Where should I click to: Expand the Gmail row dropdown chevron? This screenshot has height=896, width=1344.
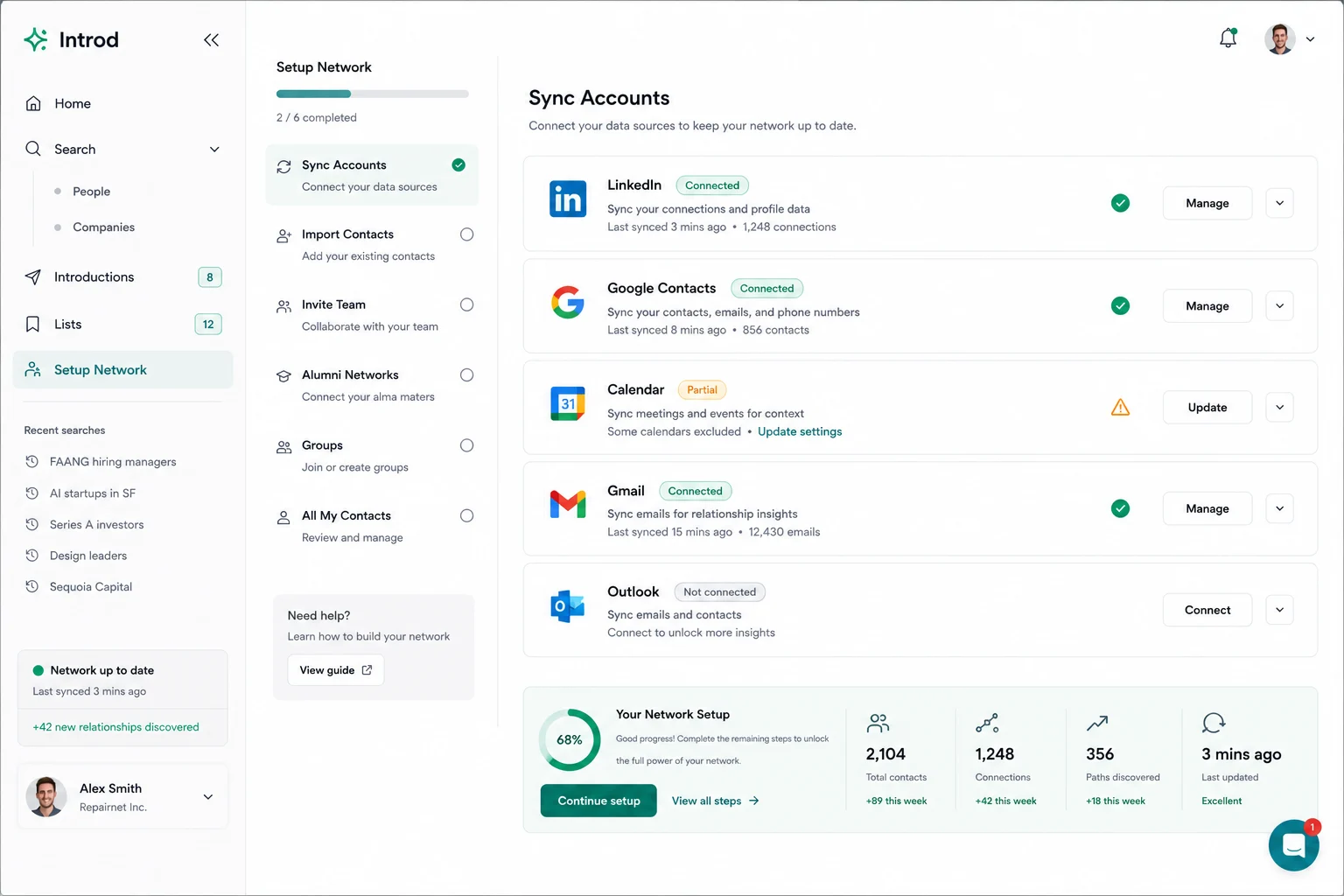tap(1279, 508)
